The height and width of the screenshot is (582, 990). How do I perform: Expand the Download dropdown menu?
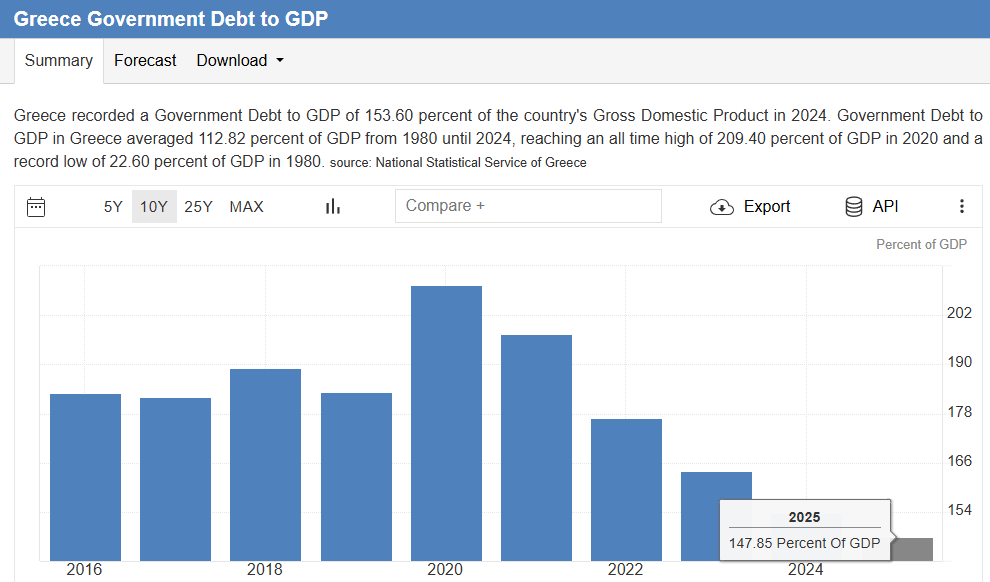(240, 61)
